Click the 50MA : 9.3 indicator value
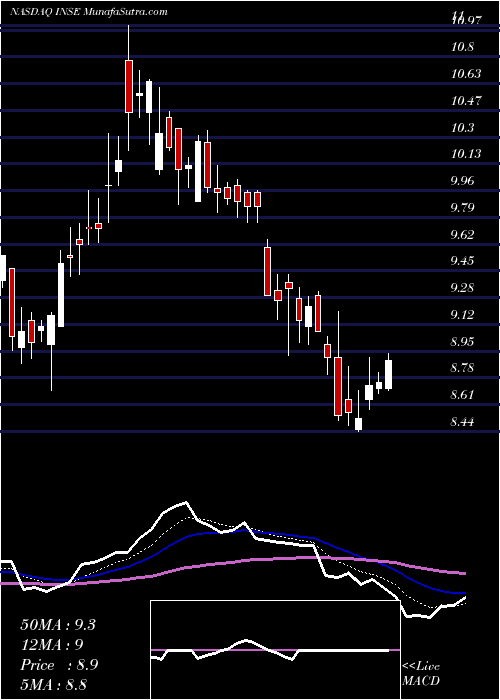This screenshot has width=500, height=700. (58, 625)
